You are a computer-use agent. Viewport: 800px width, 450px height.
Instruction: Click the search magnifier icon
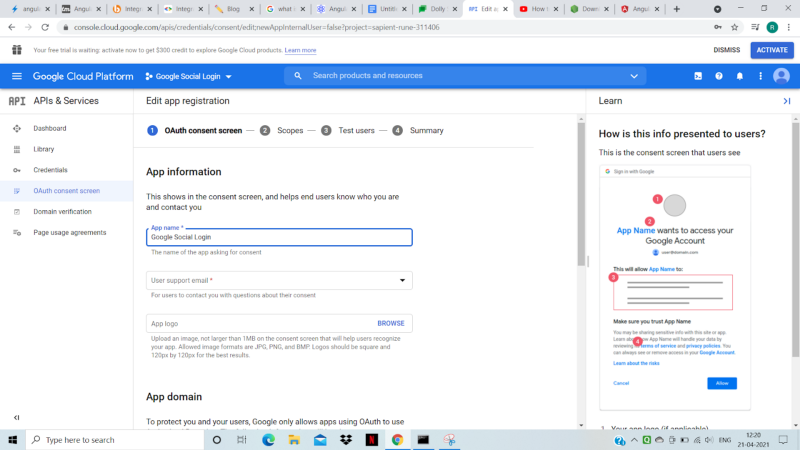pos(298,76)
